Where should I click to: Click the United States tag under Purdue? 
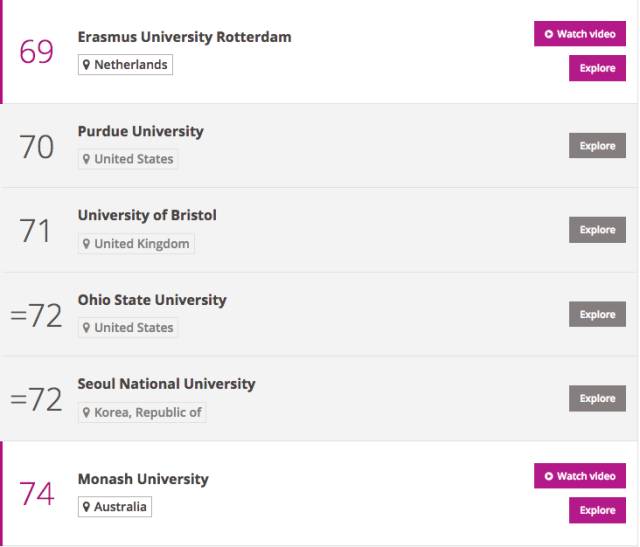tap(128, 159)
